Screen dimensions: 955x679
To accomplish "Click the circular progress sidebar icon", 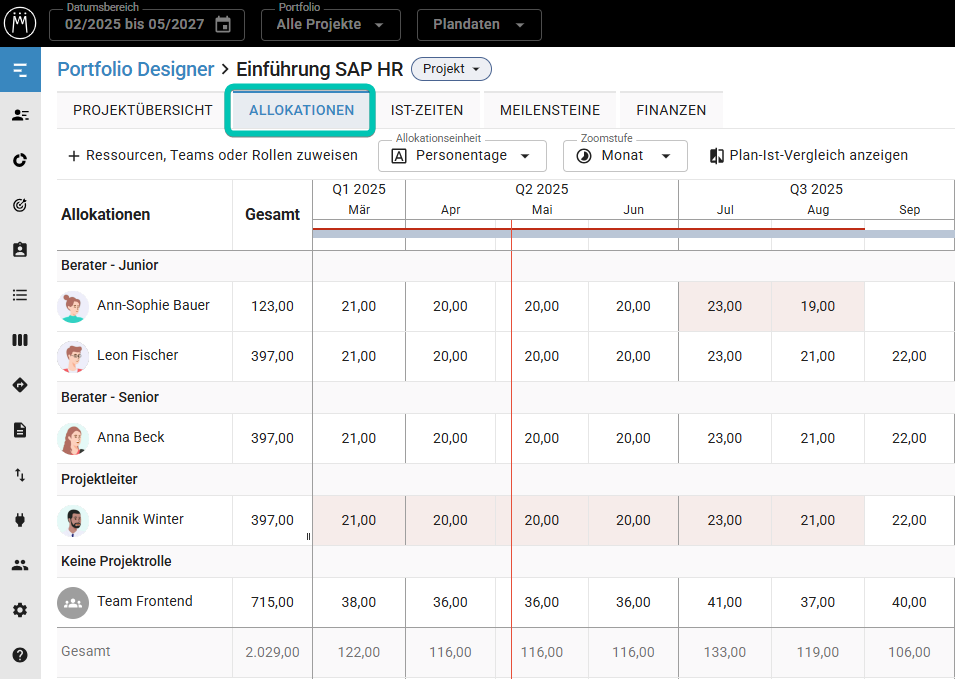I will 20,160.
